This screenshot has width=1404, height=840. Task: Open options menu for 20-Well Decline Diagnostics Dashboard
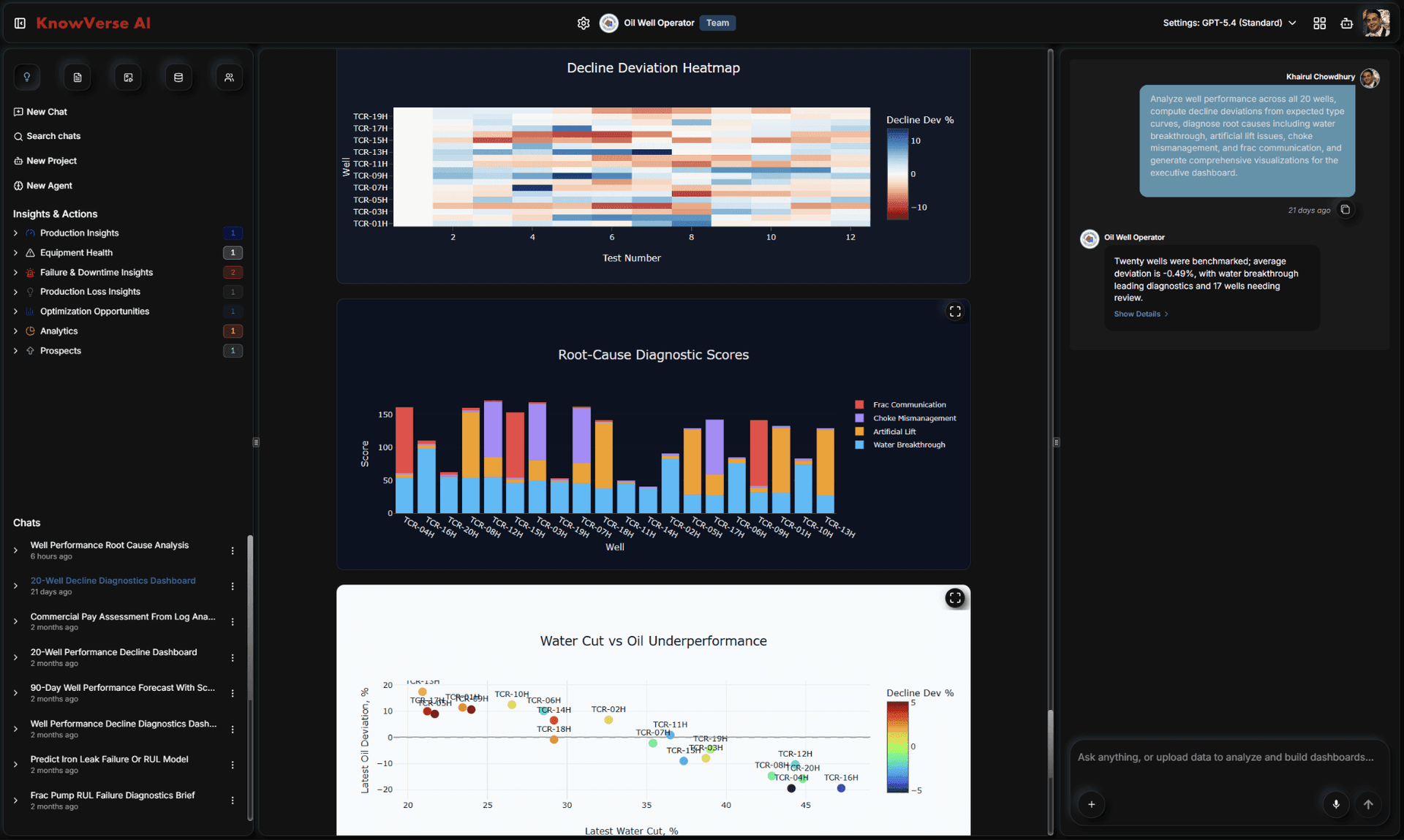click(x=233, y=586)
